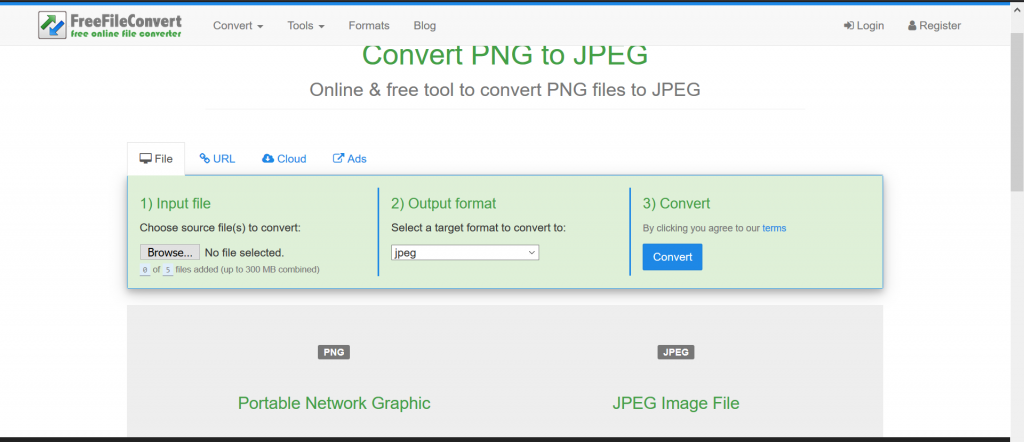1024x442 pixels.
Task: Click the Portable Network Graphic heading
Action: coord(334,403)
